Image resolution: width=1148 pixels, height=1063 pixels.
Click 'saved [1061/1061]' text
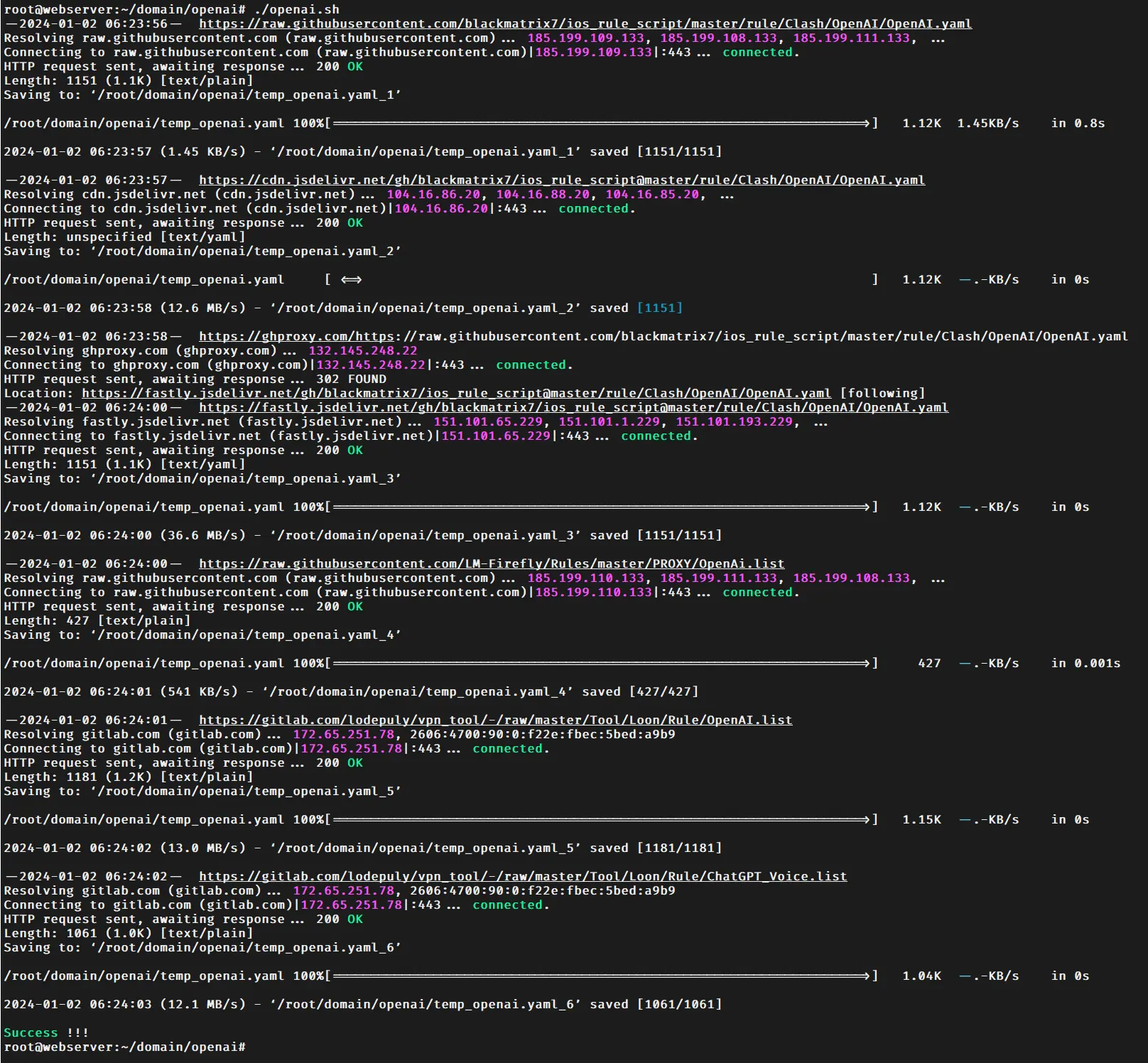(x=656, y=1004)
